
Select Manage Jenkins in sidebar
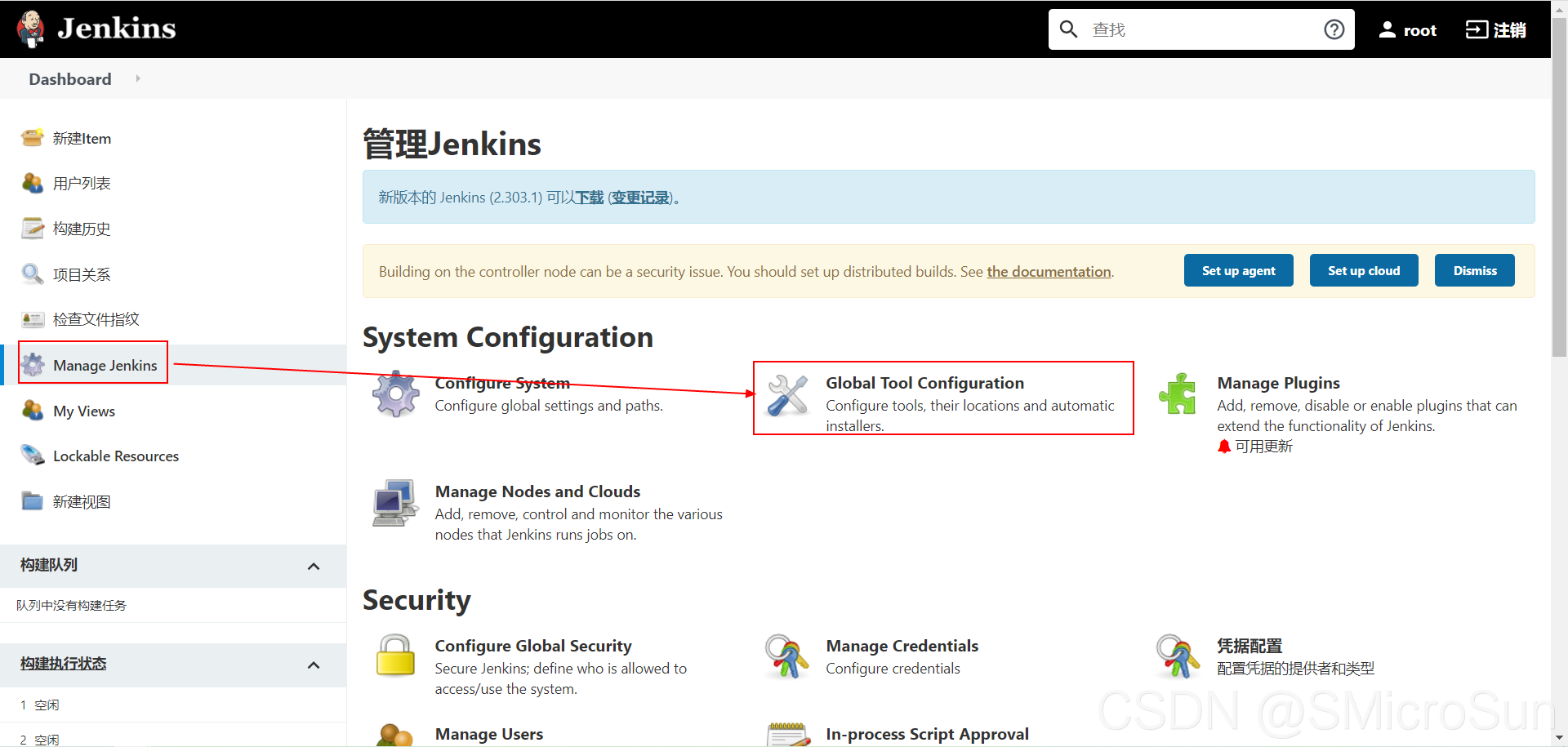pyautogui.click(x=105, y=366)
